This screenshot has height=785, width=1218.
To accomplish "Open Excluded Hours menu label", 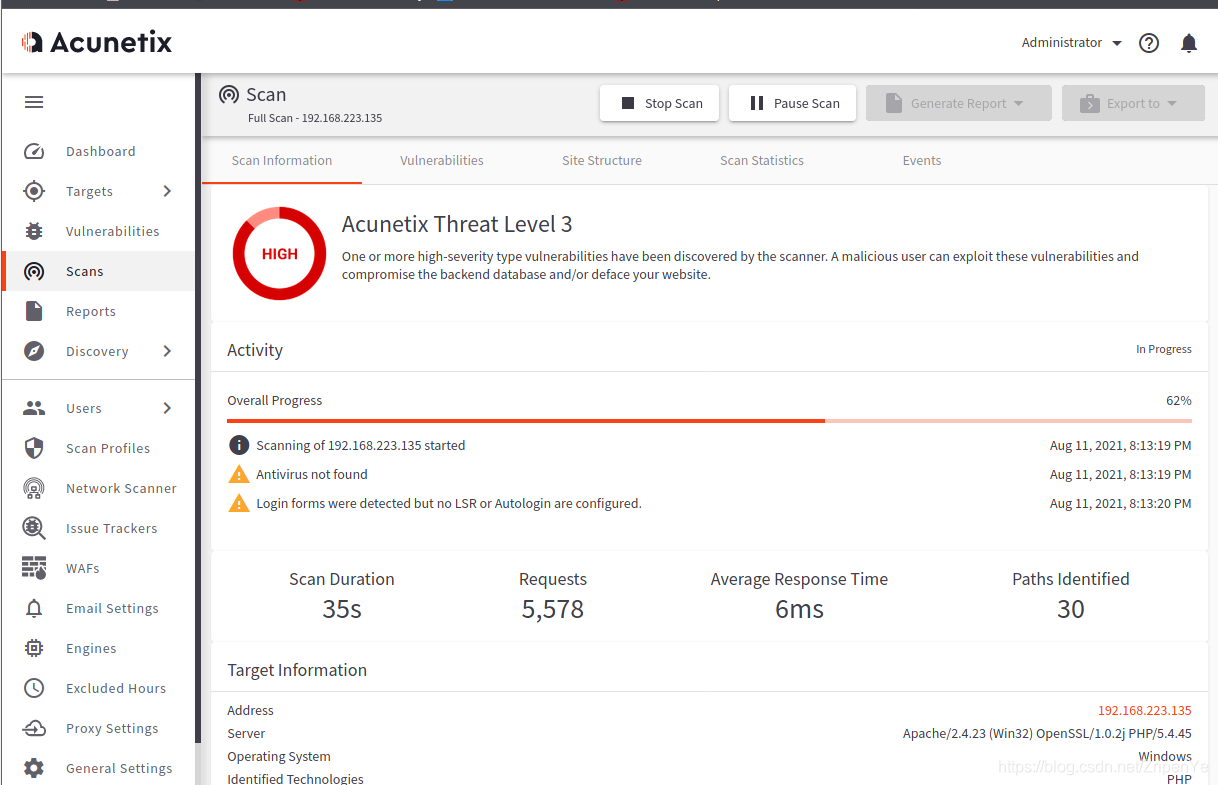I will pyautogui.click(x=116, y=688).
